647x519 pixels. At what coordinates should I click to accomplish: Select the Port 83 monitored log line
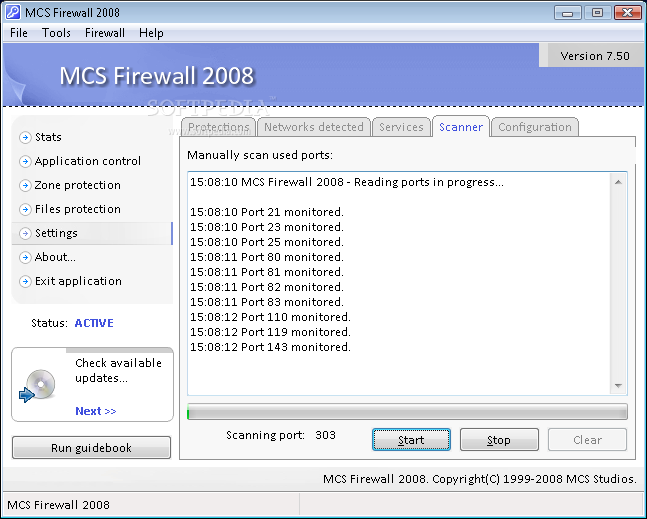pos(267,302)
